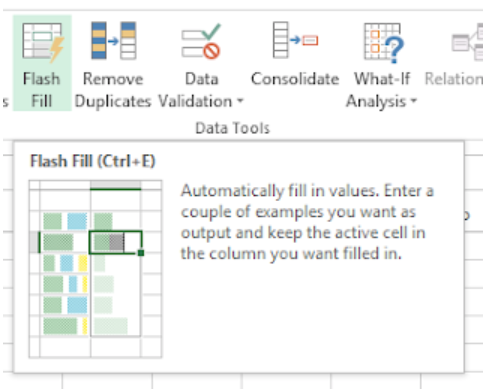Open Data Validation via its checkmark icon

tap(201, 41)
